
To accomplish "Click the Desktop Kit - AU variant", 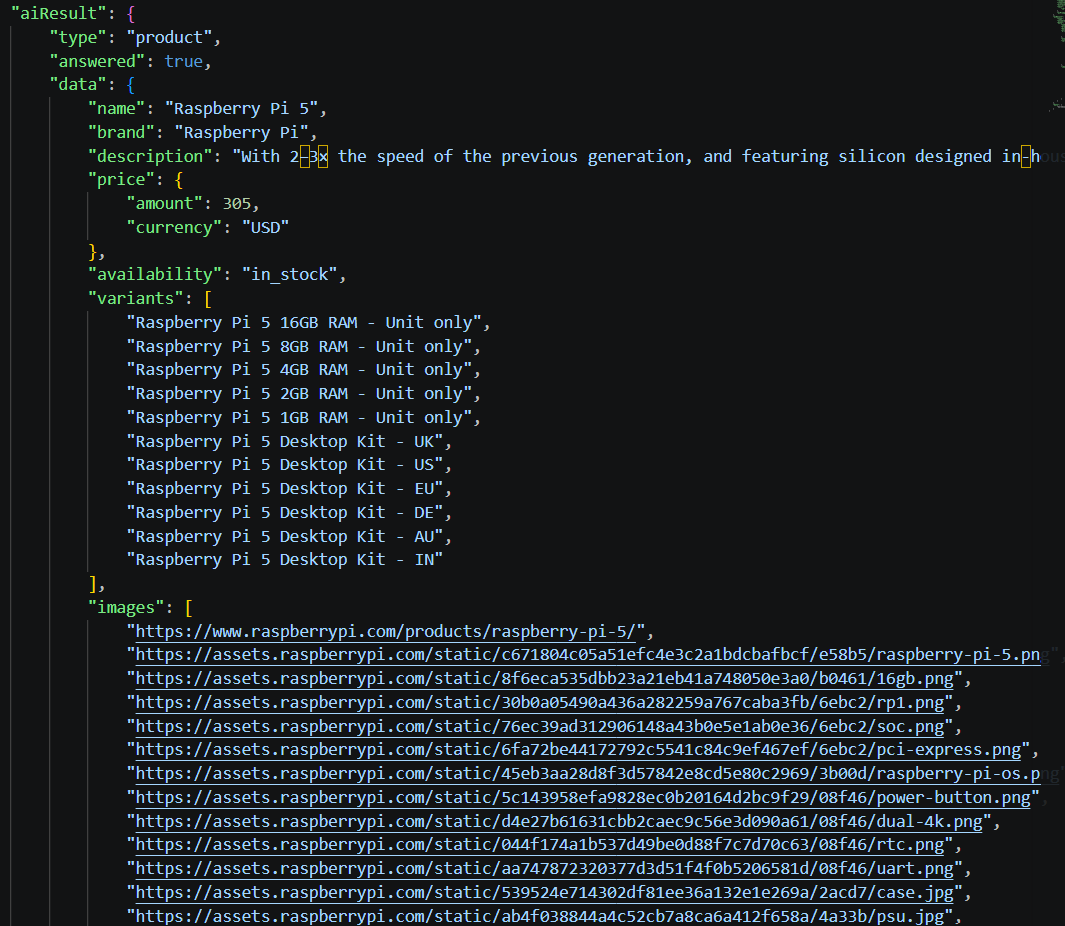I will (x=285, y=537).
